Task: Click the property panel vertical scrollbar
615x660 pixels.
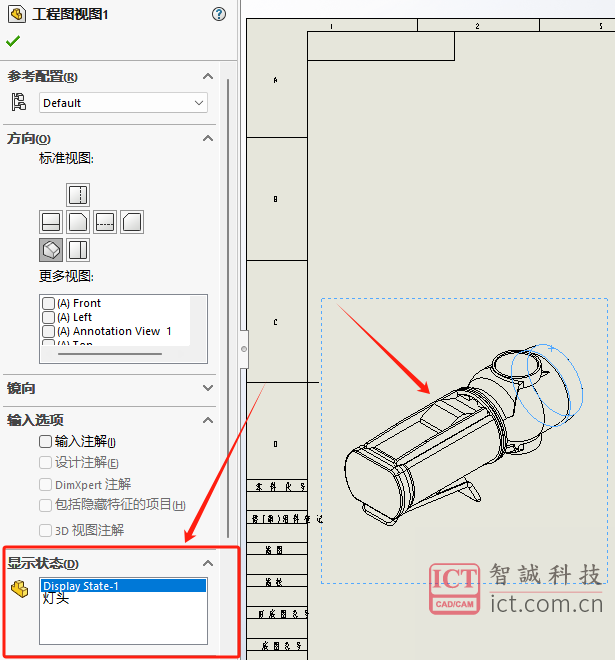Action: (x=228, y=307)
